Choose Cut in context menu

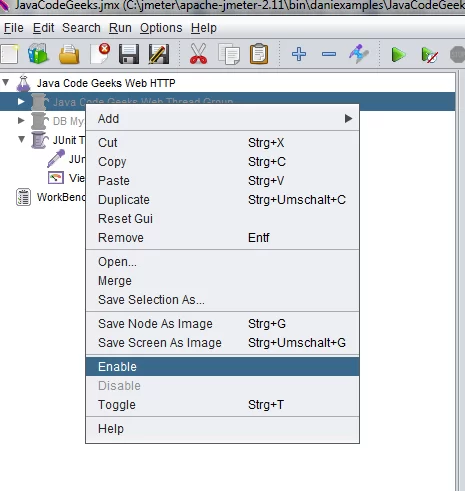[222, 143]
